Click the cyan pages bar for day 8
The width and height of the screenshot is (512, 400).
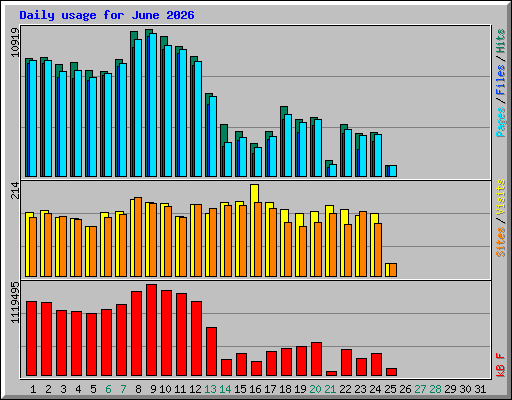tap(138, 108)
